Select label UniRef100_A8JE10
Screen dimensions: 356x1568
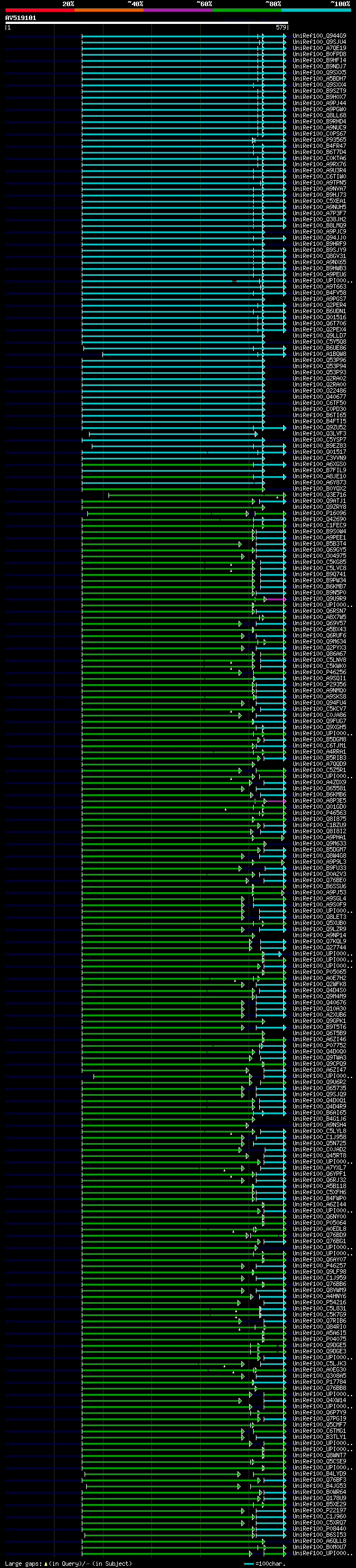pos(319,477)
